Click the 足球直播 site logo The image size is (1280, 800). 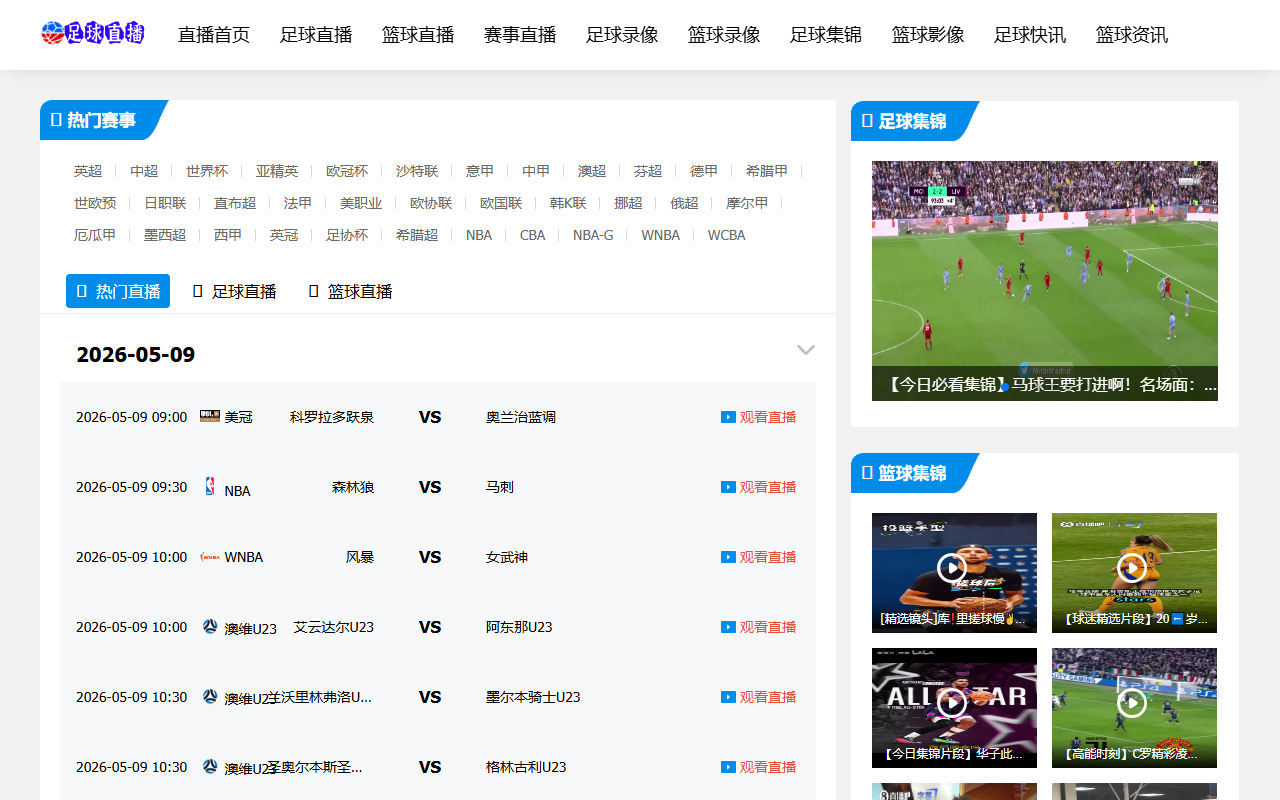click(93, 33)
